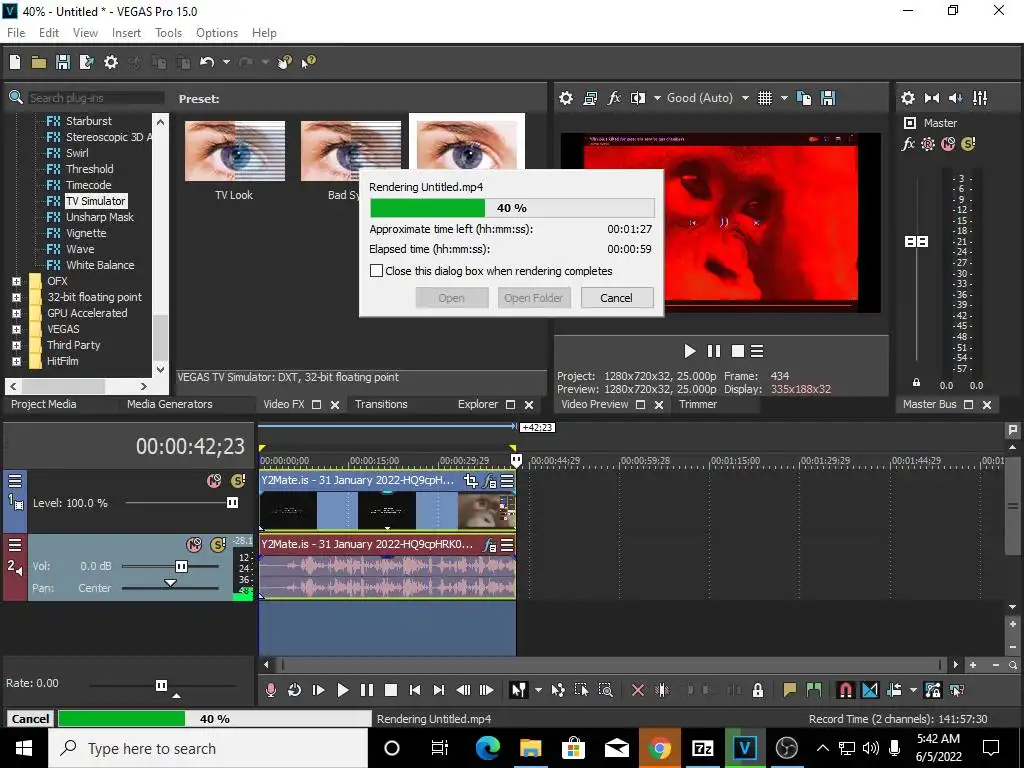Switch to the Media Generators tab

tap(170, 404)
